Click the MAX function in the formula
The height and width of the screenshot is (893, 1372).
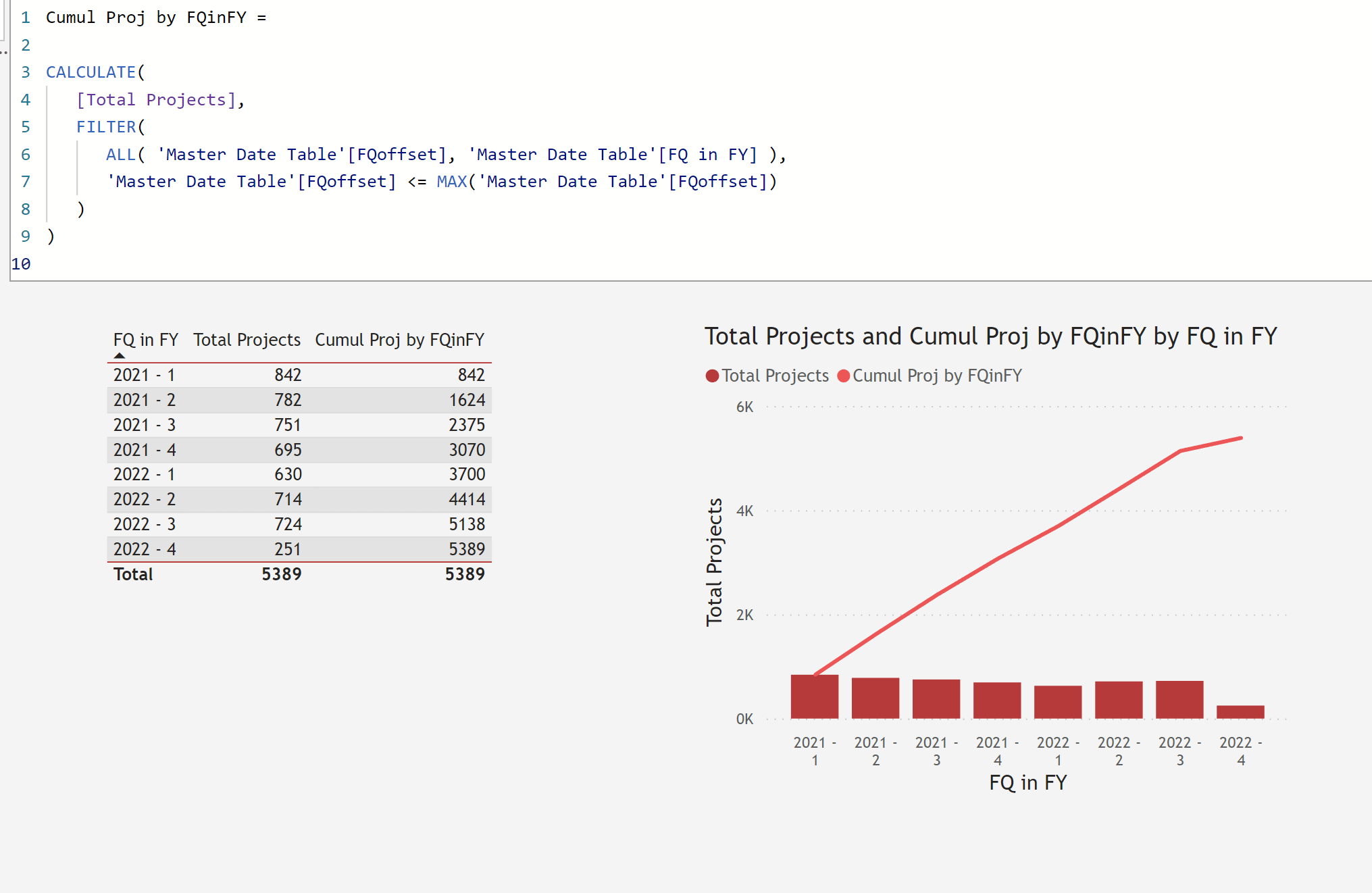[452, 182]
